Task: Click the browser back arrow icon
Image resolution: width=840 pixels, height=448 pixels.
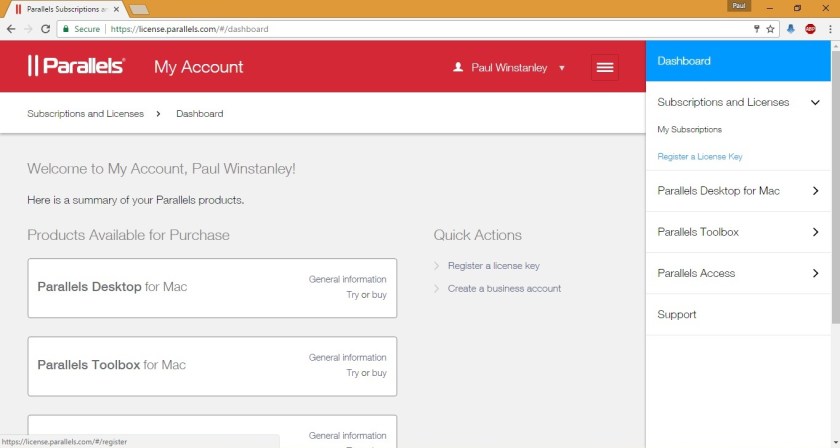Action: tap(10, 29)
